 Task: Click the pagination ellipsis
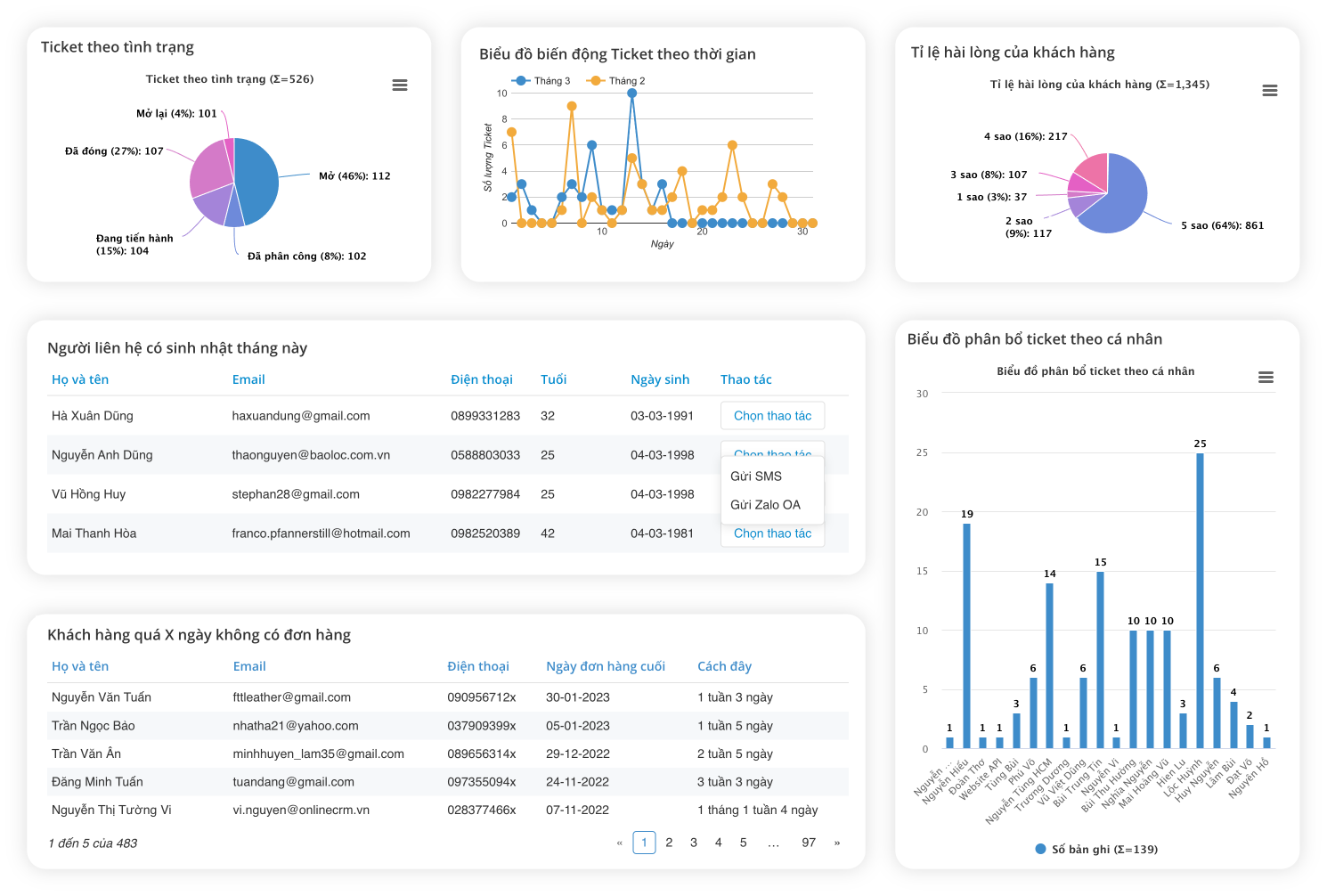773,843
